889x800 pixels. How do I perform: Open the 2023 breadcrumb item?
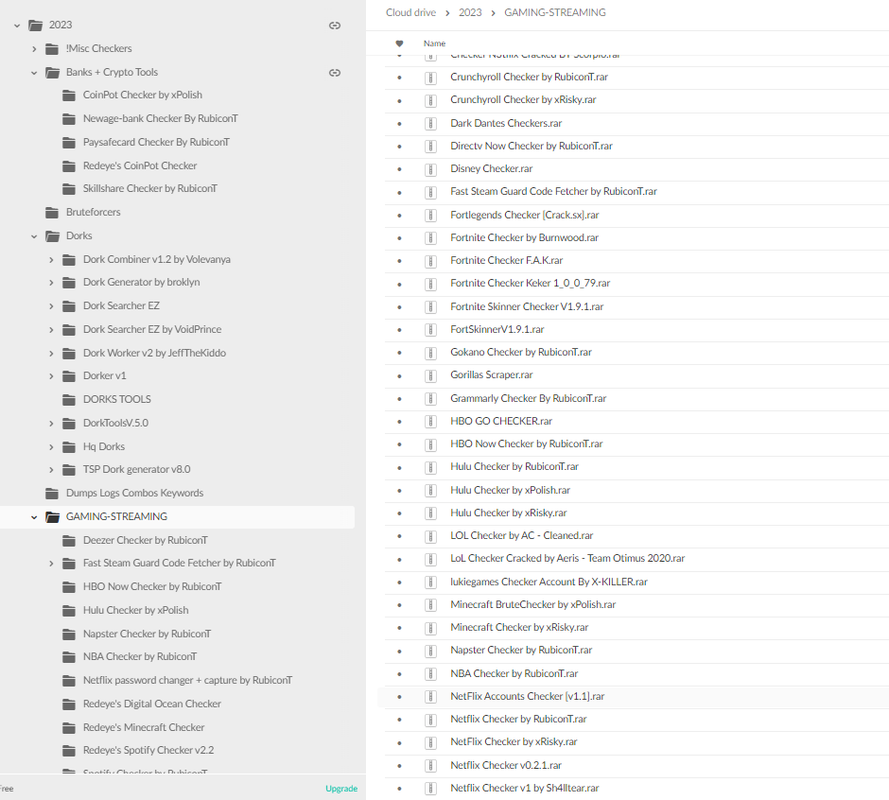point(470,12)
